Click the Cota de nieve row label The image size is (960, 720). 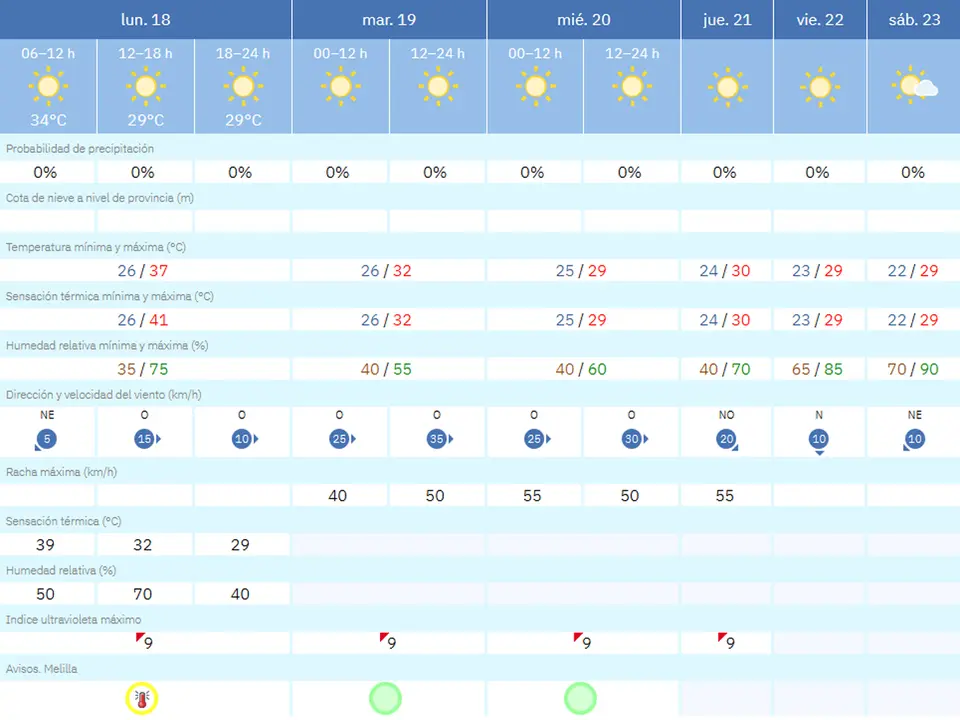coord(100,198)
